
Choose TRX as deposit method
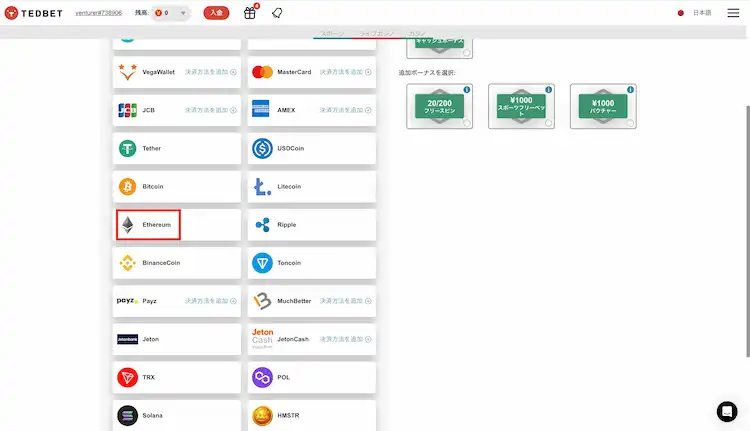(x=176, y=377)
